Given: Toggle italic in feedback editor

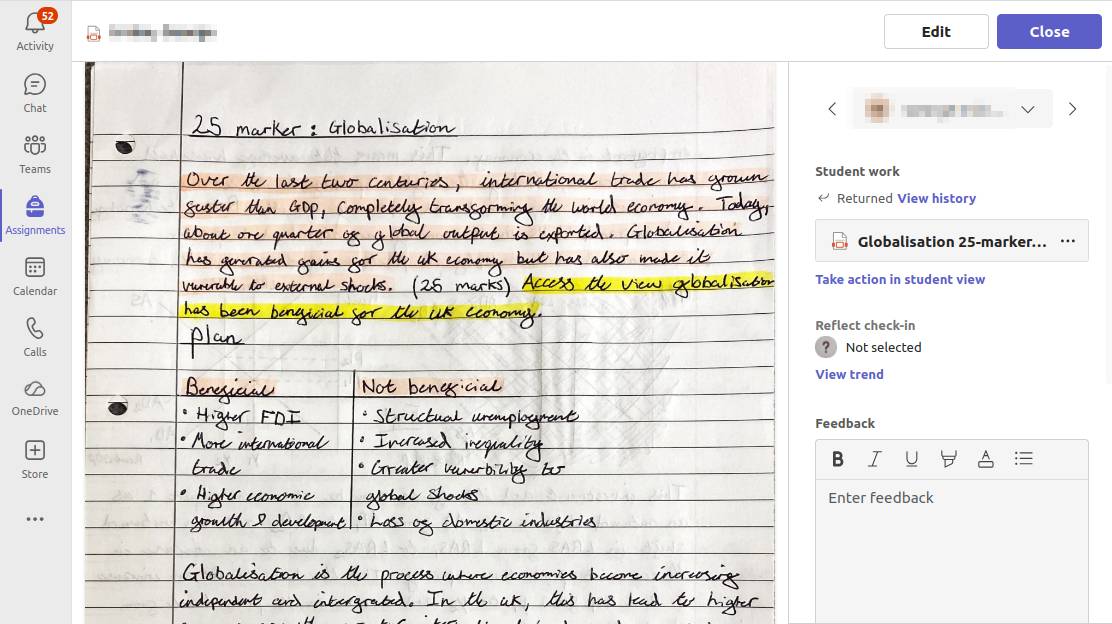Looking at the screenshot, I should [874, 459].
